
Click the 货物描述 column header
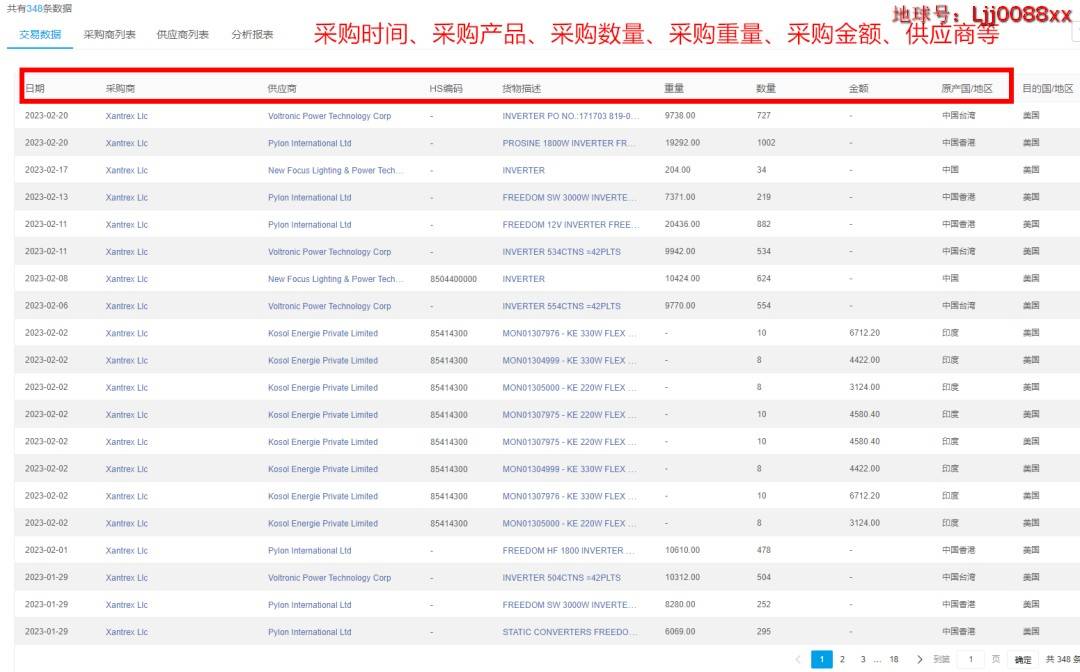tap(521, 88)
